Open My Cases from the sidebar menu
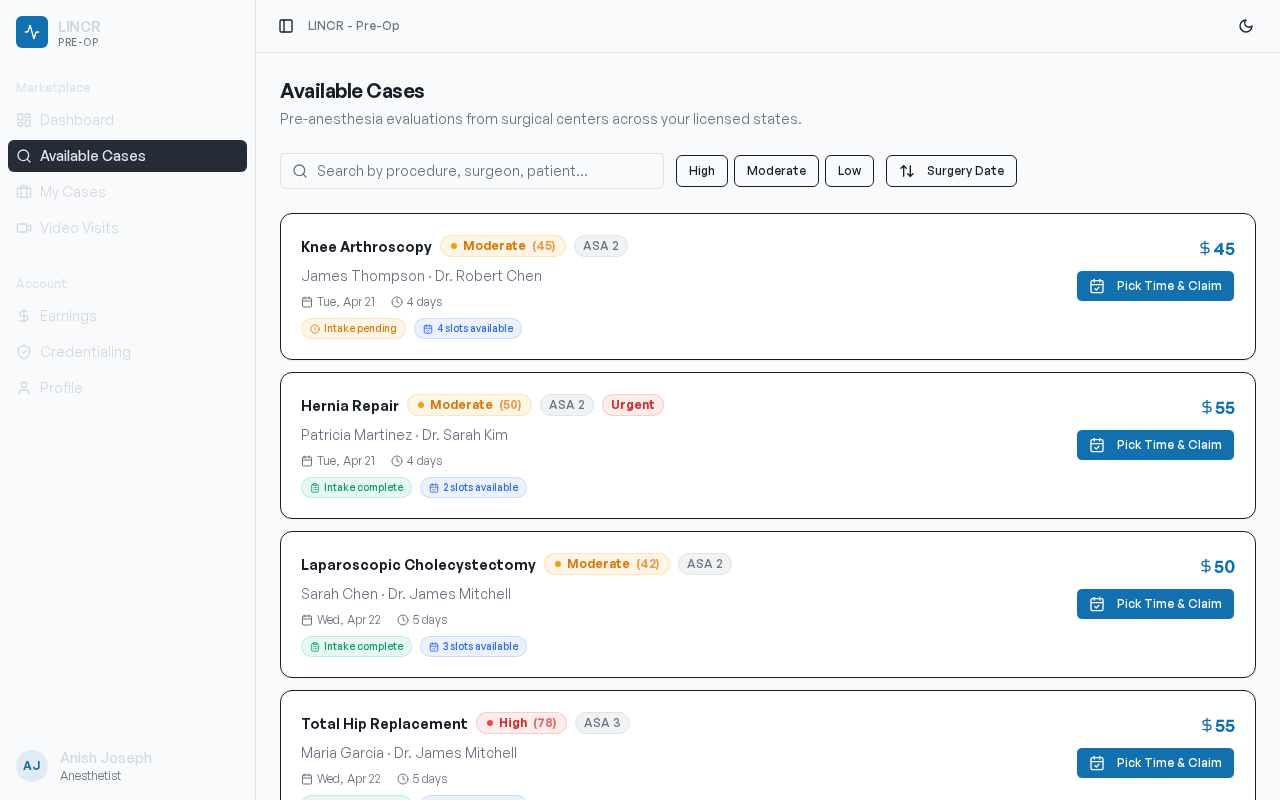The height and width of the screenshot is (800, 1280). pyautogui.click(x=72, y=192)
